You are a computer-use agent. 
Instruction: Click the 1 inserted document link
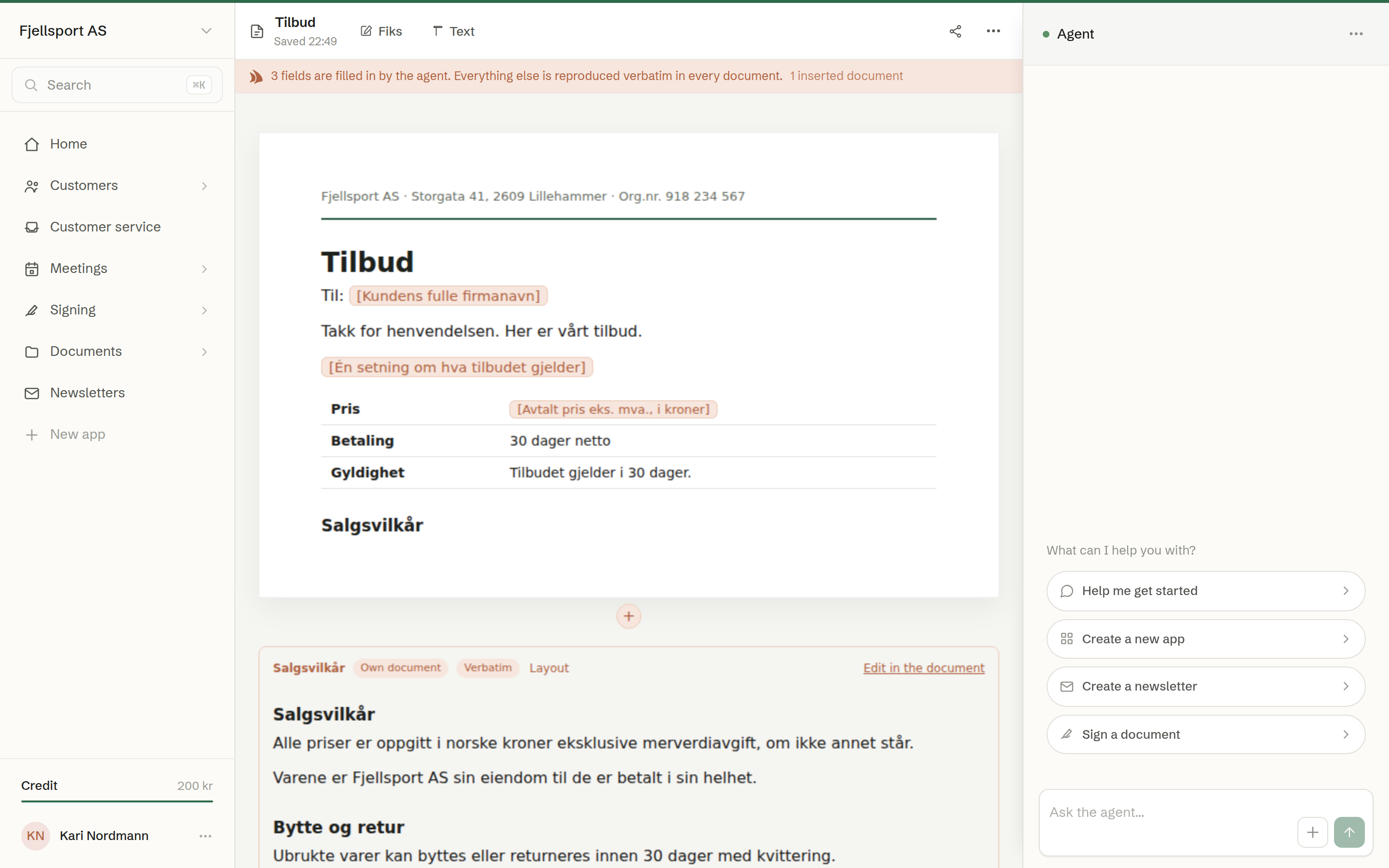[846, 76]
